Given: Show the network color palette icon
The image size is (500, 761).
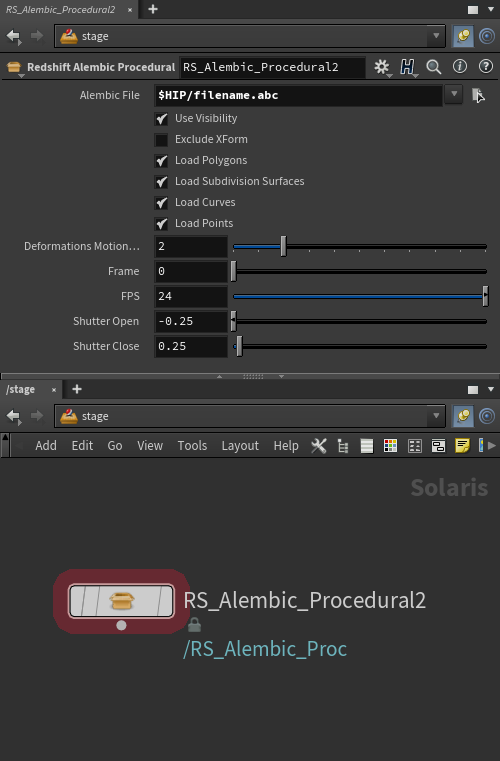Looking at the screenshot, I should click(390, 446).
